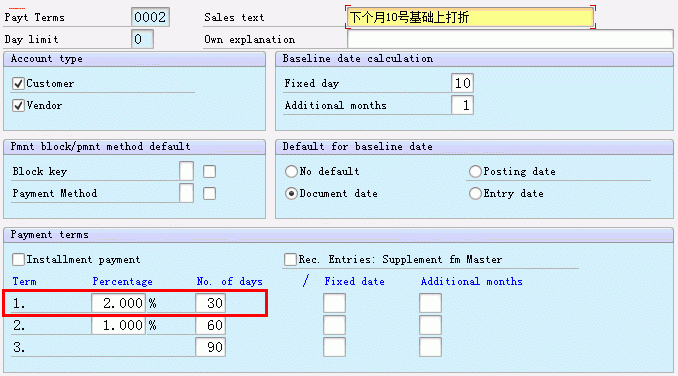Click term 1 percentage field 2.000
This screenshot has height=376, width=678.
(118, 303)
